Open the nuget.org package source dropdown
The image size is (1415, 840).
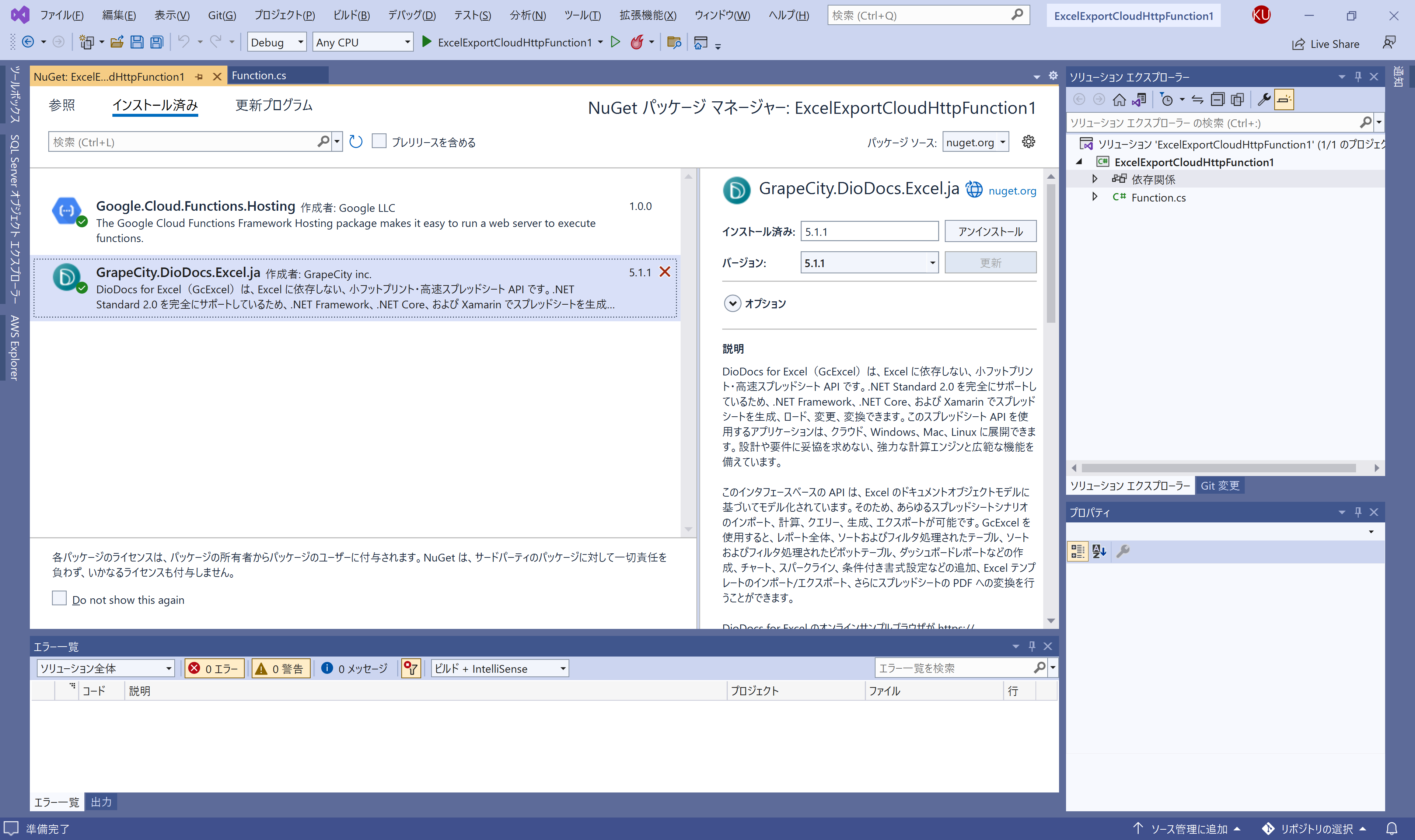click(976, 142)
